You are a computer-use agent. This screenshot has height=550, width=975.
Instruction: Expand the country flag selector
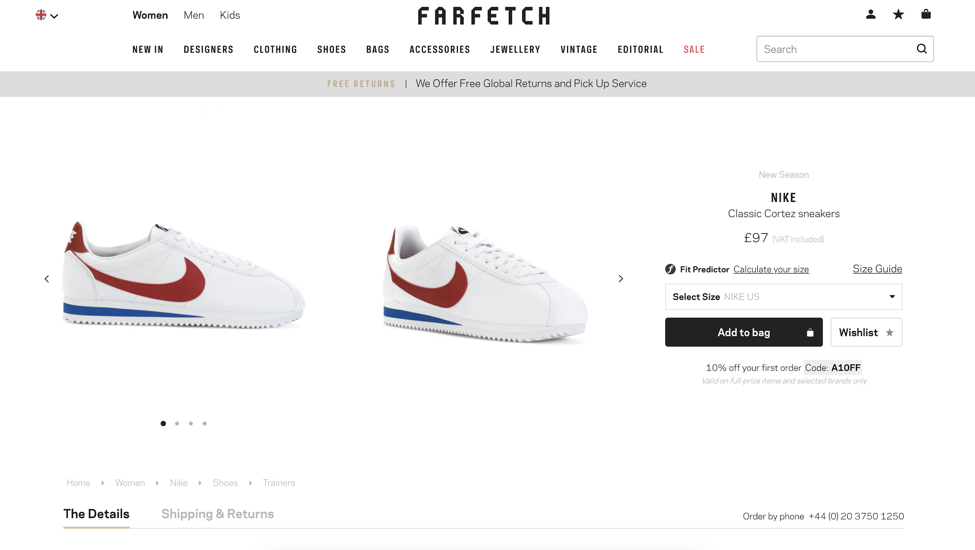[47, 15]
